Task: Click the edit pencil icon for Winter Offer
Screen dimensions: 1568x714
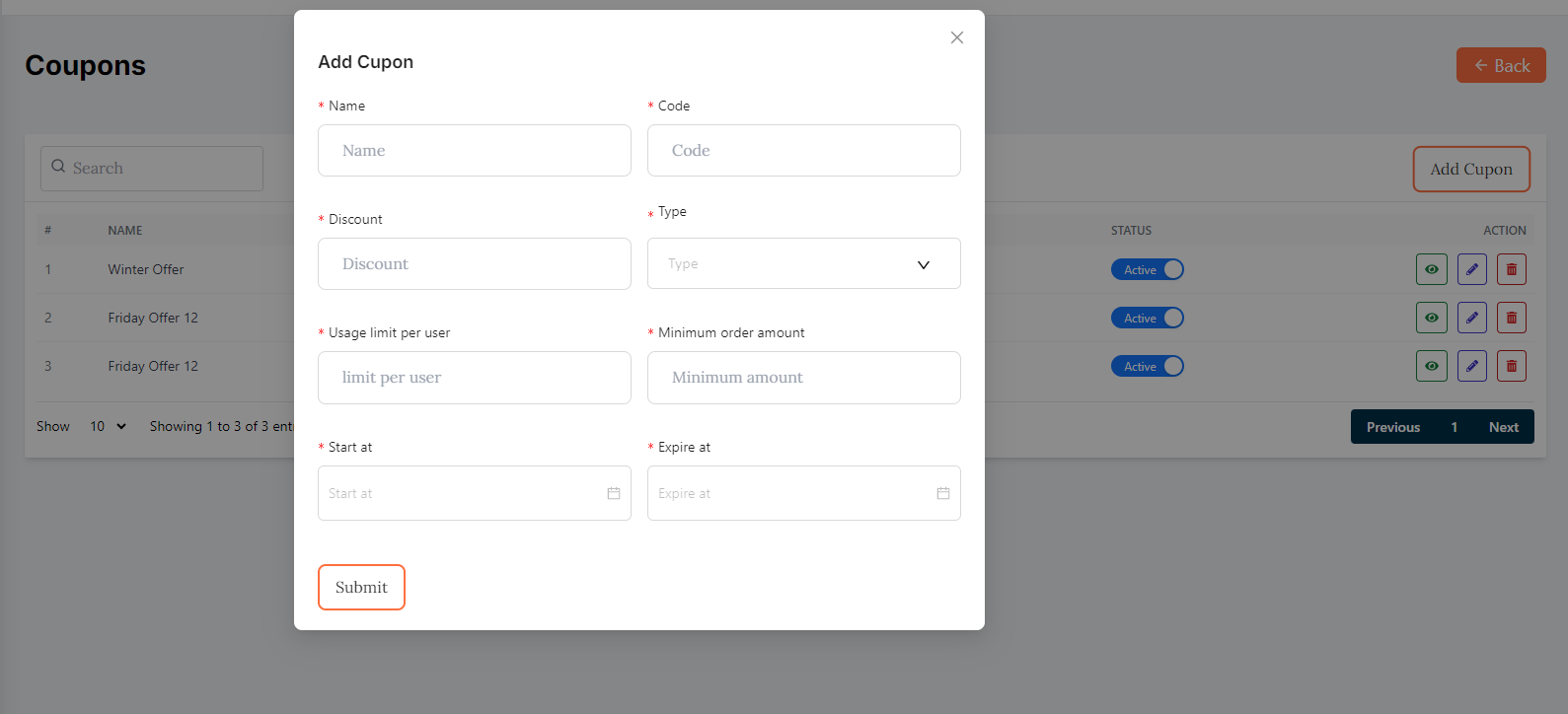Action: (x=1471, y=269)
